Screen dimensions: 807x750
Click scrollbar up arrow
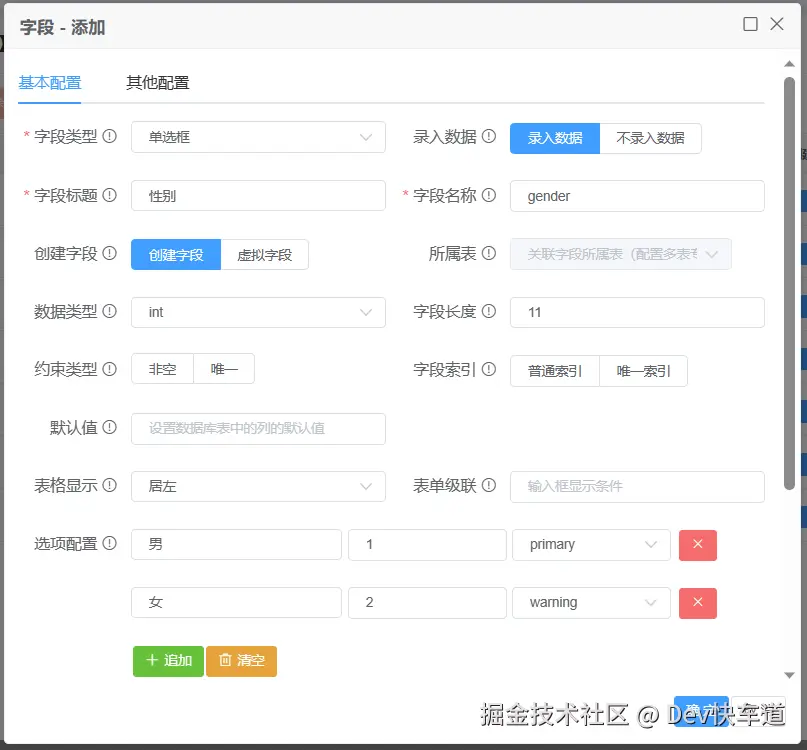pyautogui.click(x=790, y=64)
